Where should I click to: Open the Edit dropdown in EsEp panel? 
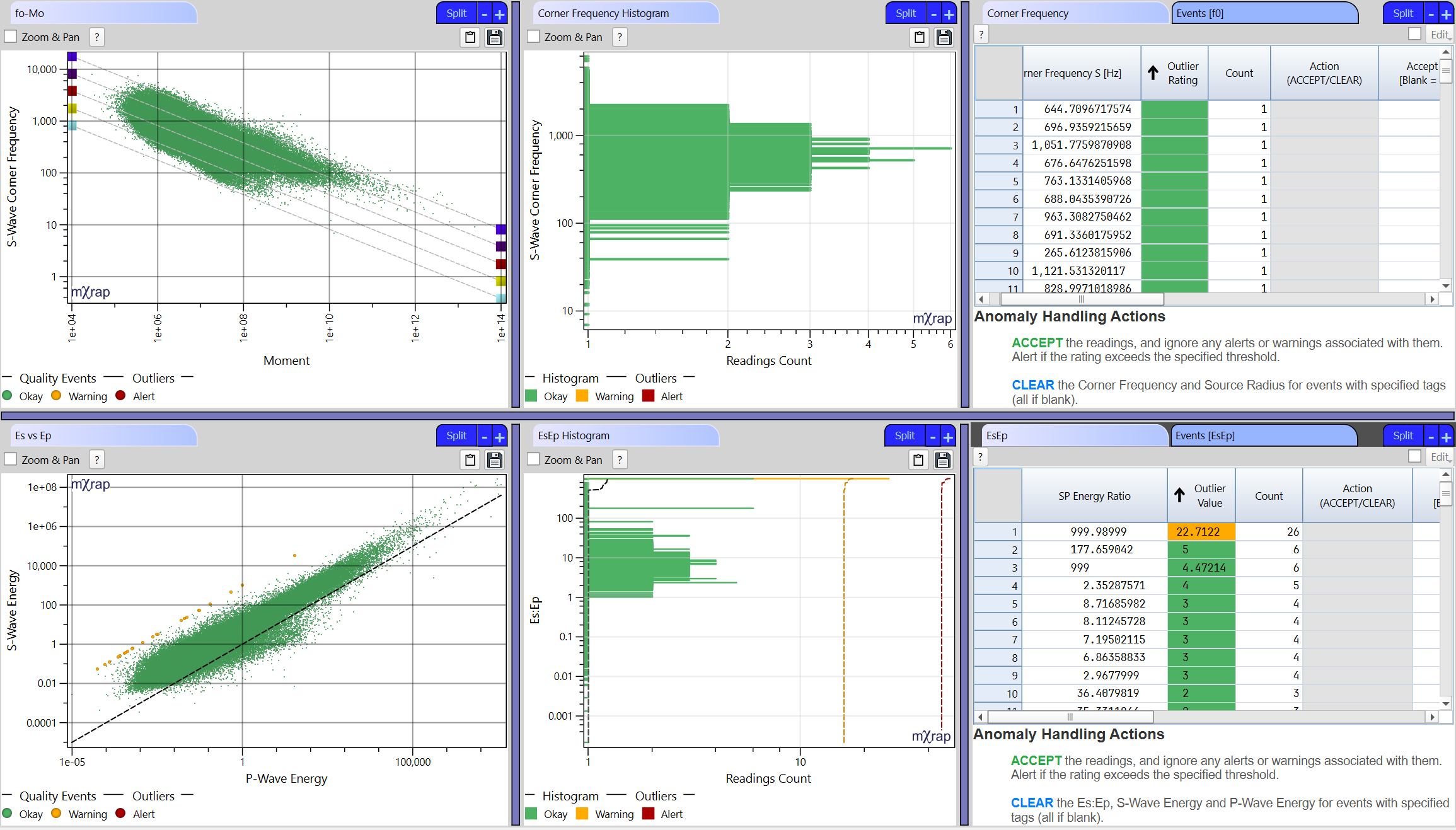(x=1440, y=456)
